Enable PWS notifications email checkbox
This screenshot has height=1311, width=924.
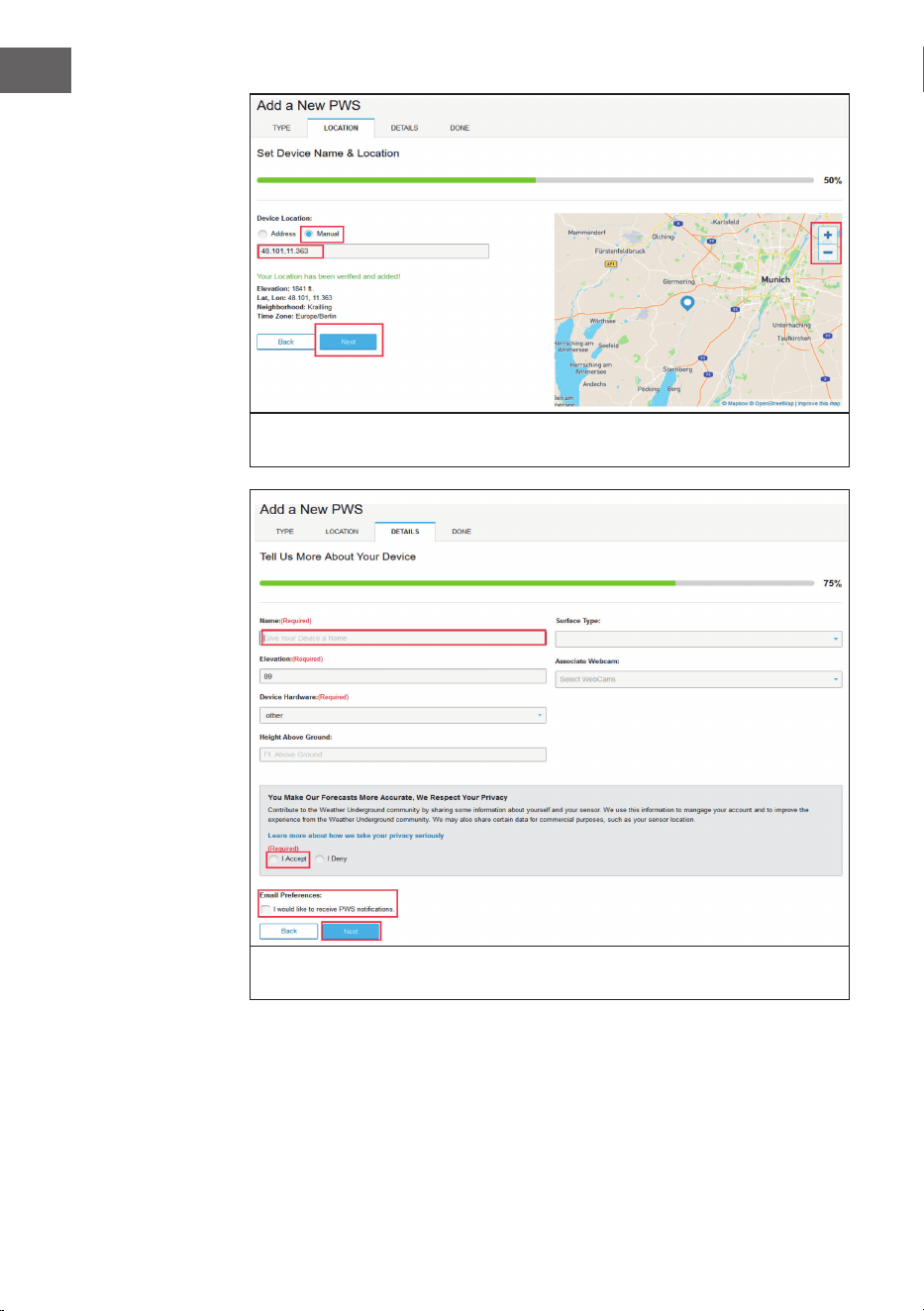click(265, 909)
